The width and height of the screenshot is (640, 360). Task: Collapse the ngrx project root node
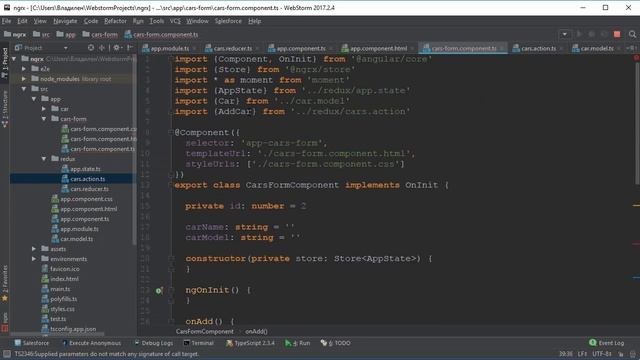click(x=14, y=59)
